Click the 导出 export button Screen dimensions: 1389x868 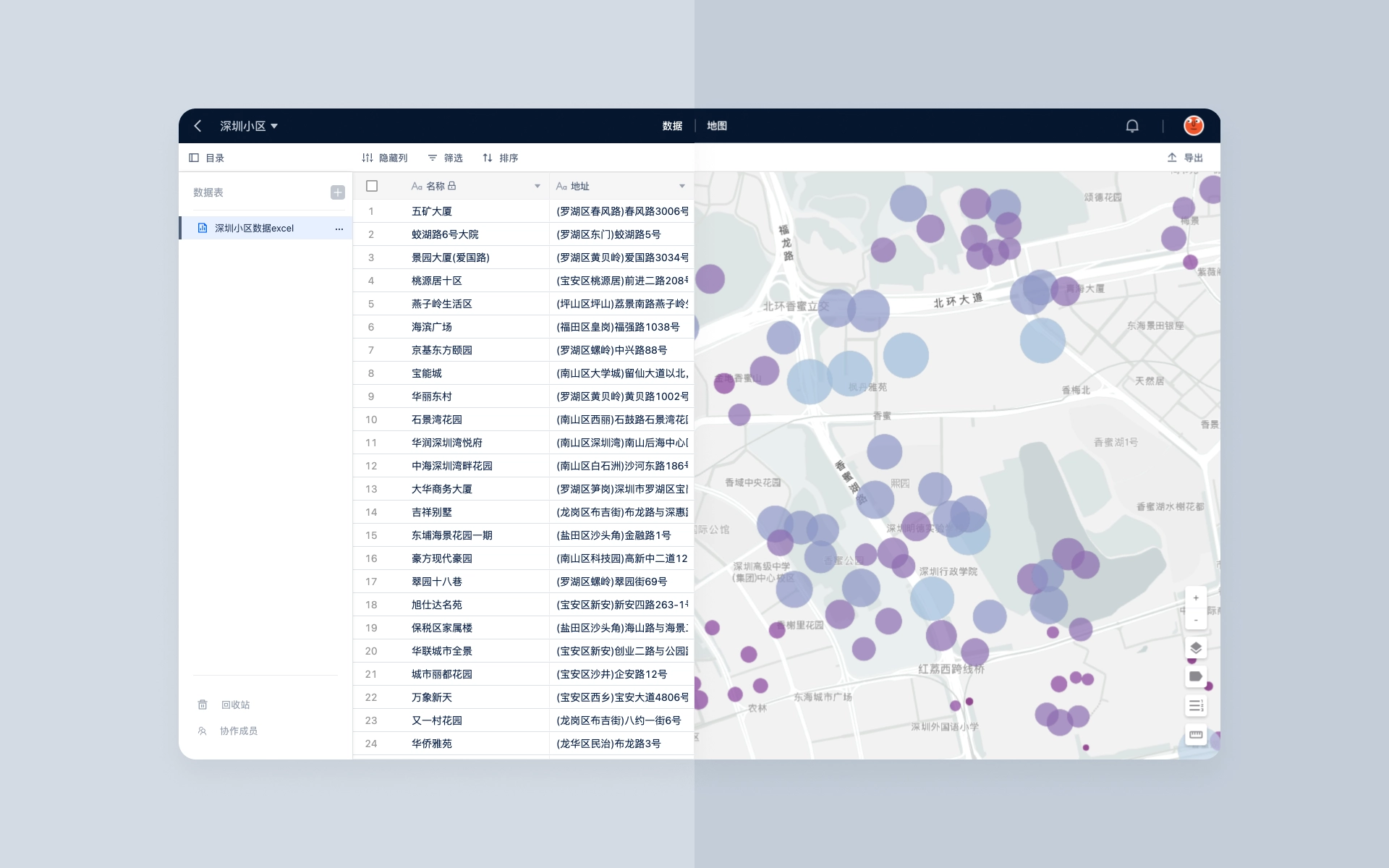coord(1184,158)
